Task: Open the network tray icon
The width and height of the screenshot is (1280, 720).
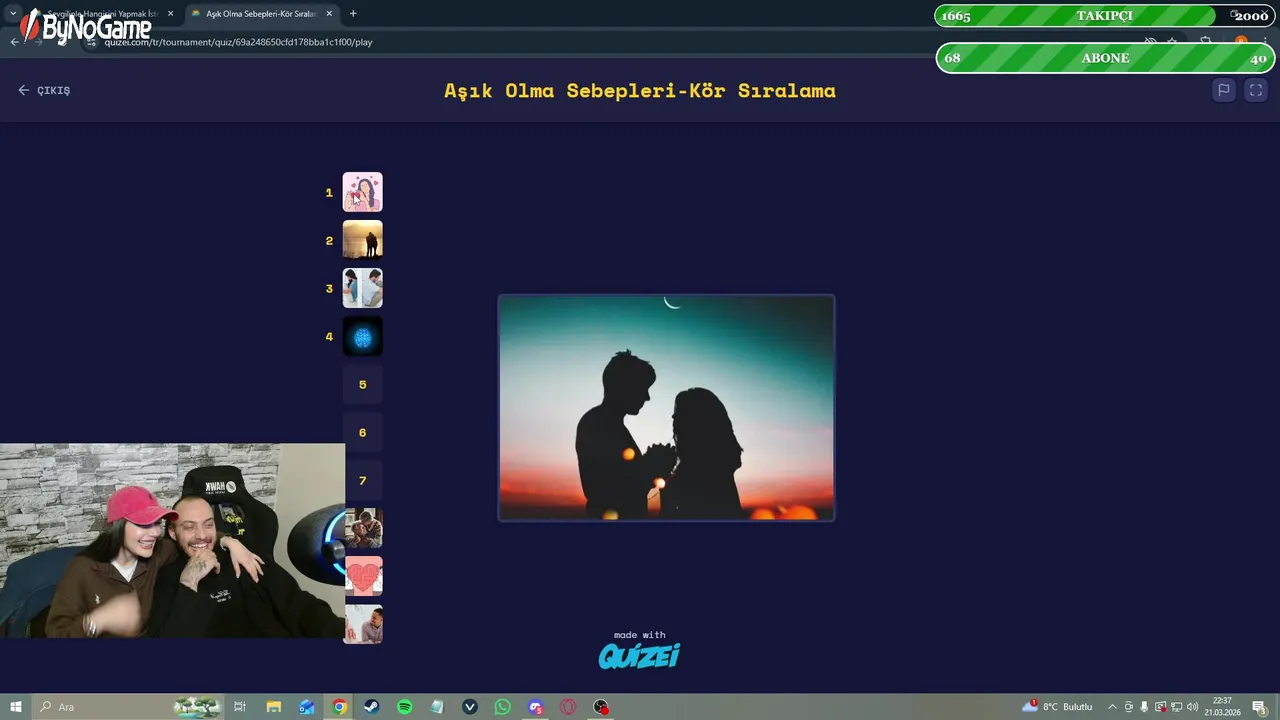Action: (x=1176, y=707)
